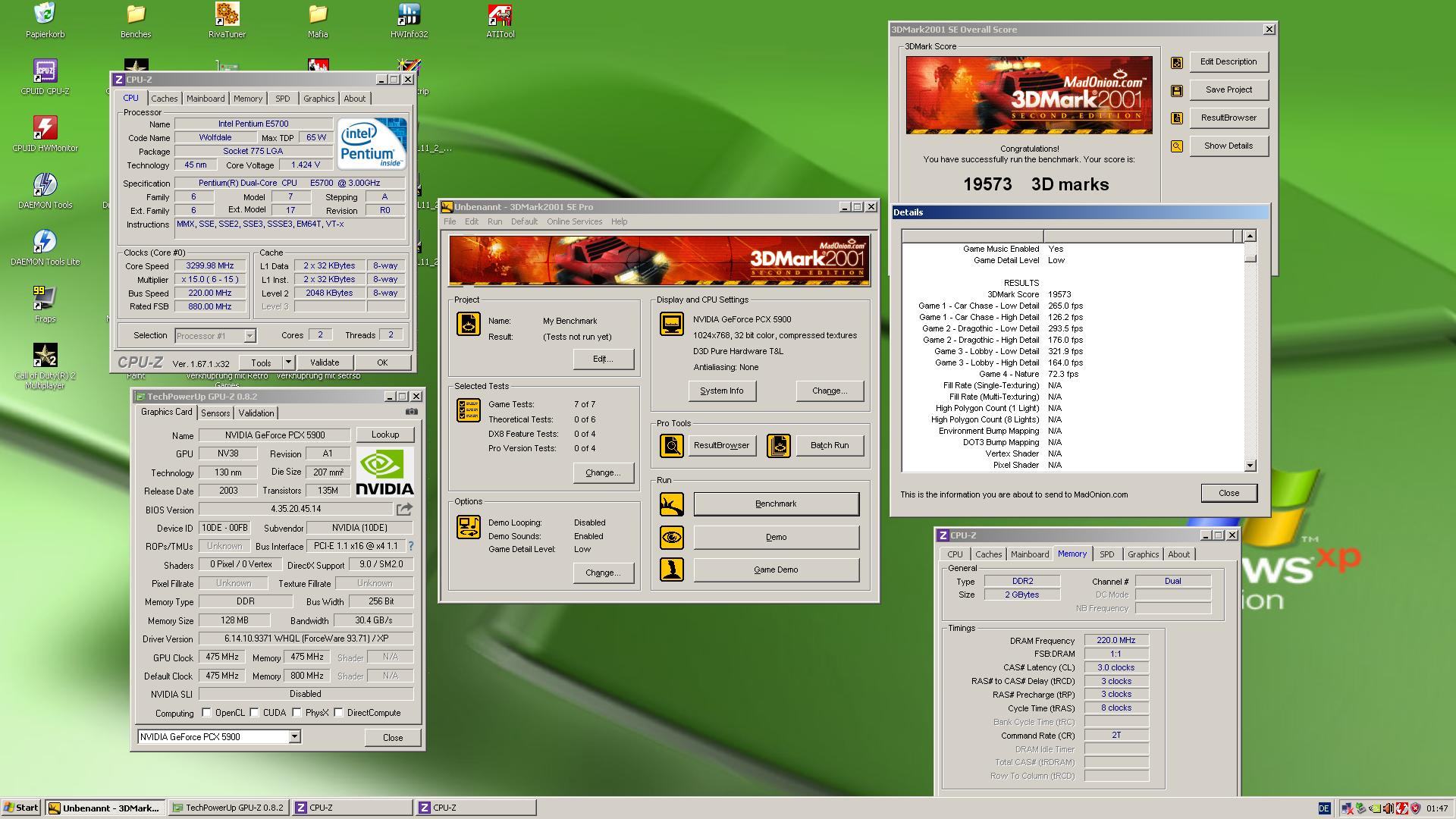Screen dimensions: 1456x819
Task: Open the CPU-Z Tools dropdown arrow
Action: point(288,362)
